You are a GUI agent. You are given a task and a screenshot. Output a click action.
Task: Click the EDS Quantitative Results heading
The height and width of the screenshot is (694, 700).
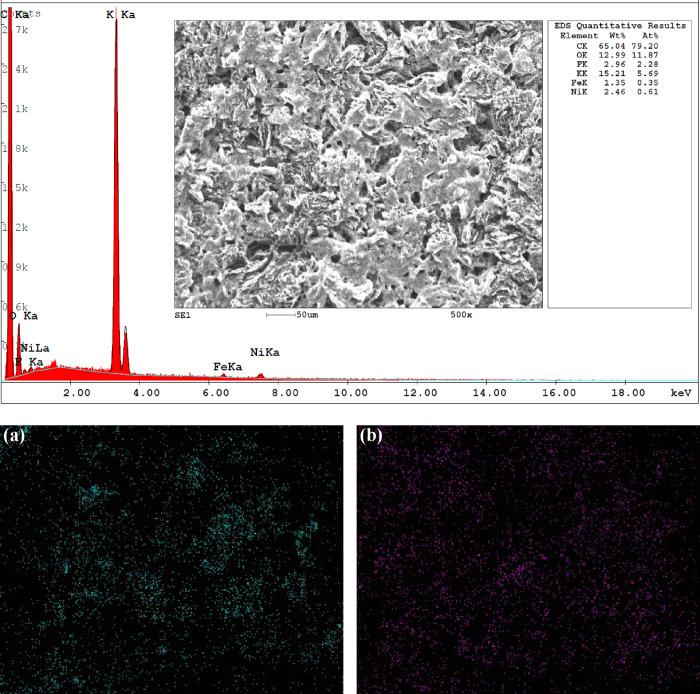[x=620, y=26]
